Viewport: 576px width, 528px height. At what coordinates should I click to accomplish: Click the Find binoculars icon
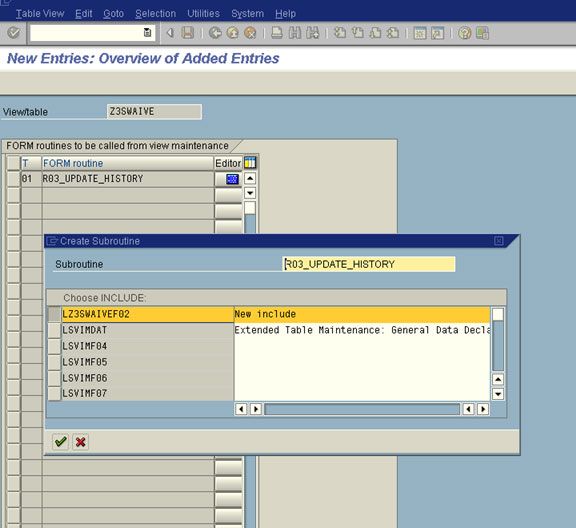coord(295,33)
